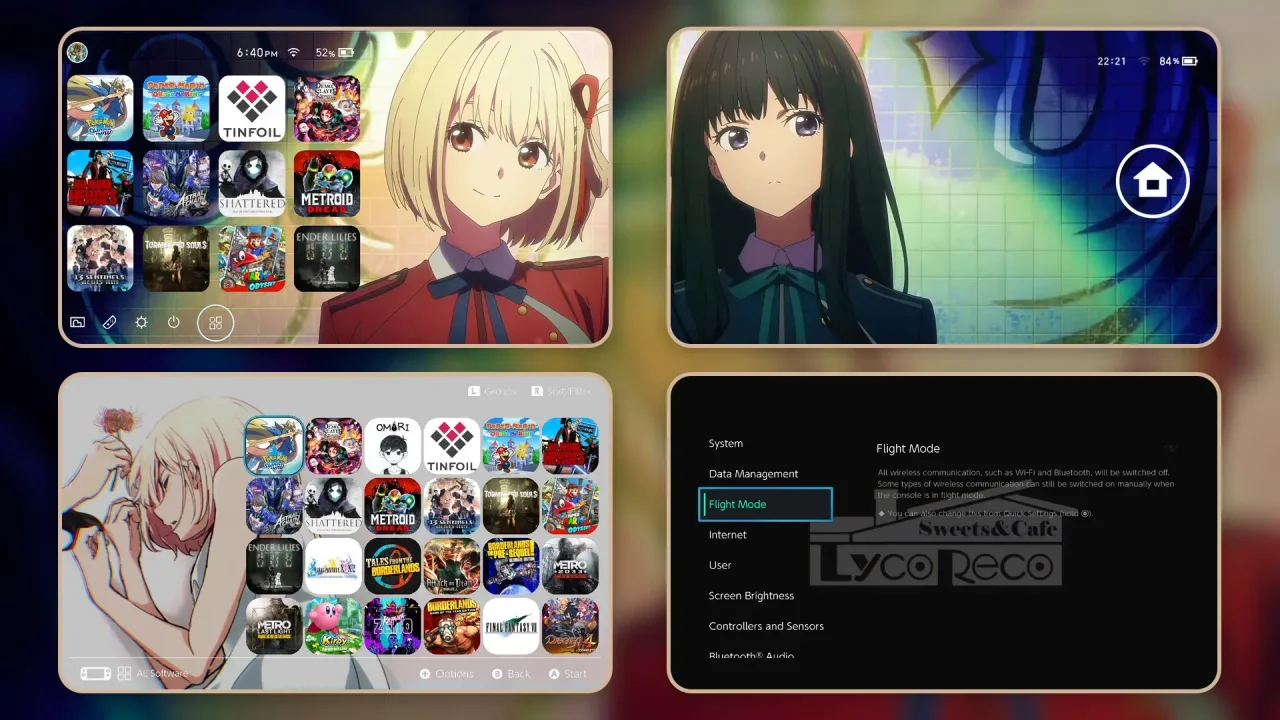Open Kirby in the All Software grid
Image resolution: width=1280 pixels, height=720 pixels.
point(333,626)
